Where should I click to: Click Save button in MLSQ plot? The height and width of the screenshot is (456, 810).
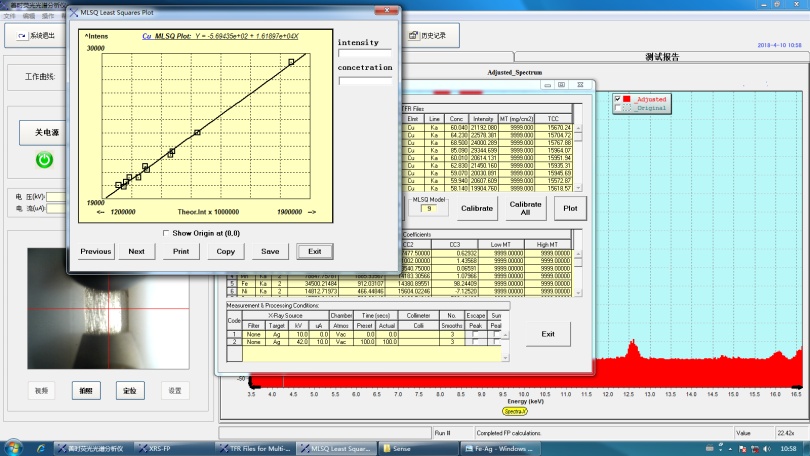tap(270, 251)
